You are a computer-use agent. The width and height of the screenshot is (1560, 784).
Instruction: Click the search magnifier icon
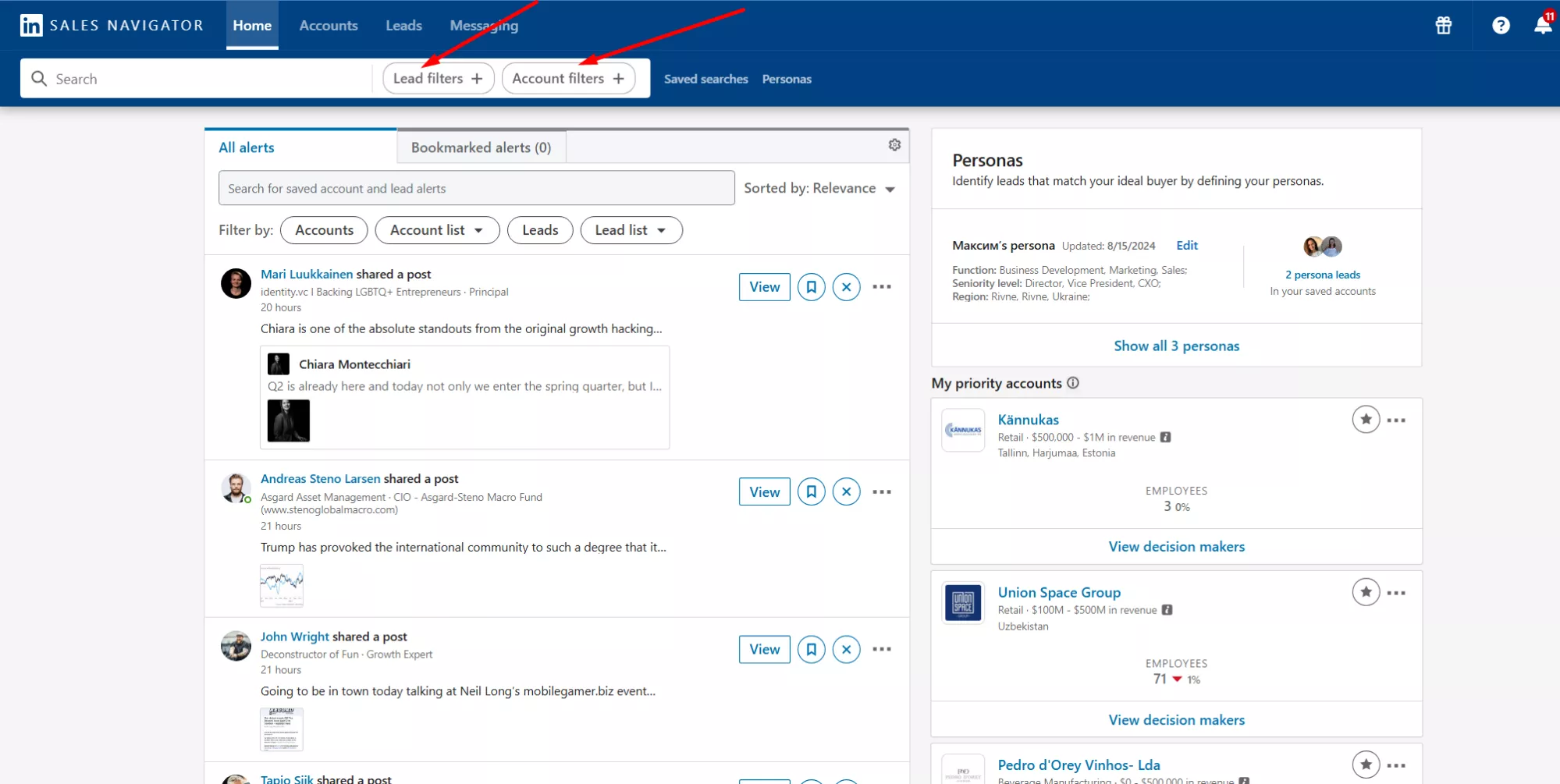pos(39,79)
